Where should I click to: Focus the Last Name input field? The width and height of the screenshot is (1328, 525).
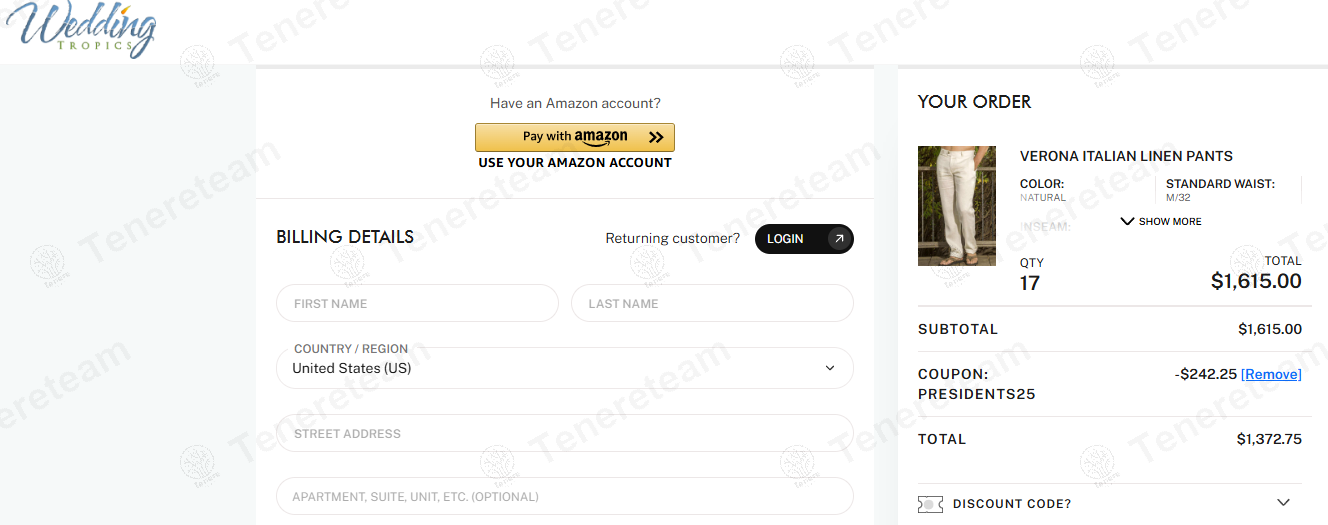coord(712,303)
